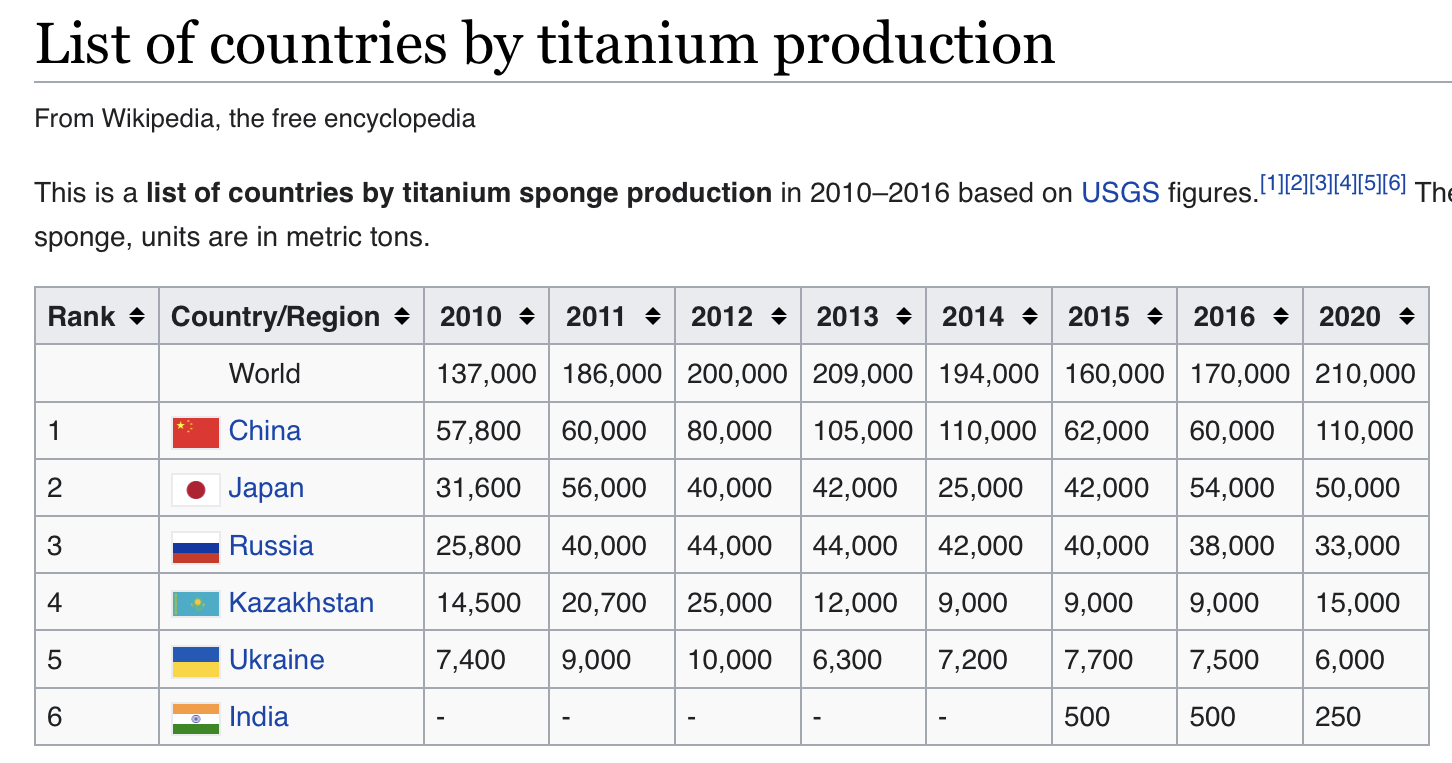Open the USGS link
Image resolution: width=1452 pixels, height=763 pixels.
[1120, 192]
